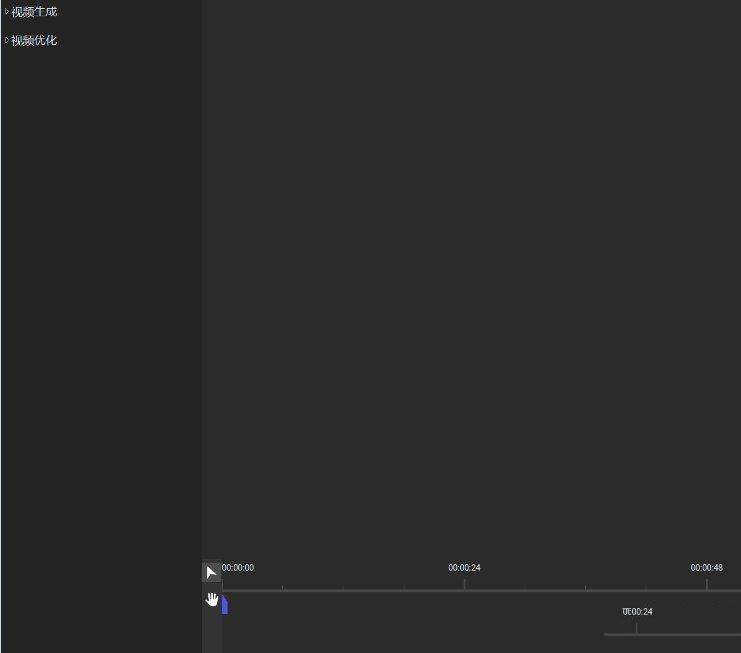Image resolution: width=741 pixels, height=653 pixels.
Task: Activate the hand pan tool
Action: [x=211, y=599]
